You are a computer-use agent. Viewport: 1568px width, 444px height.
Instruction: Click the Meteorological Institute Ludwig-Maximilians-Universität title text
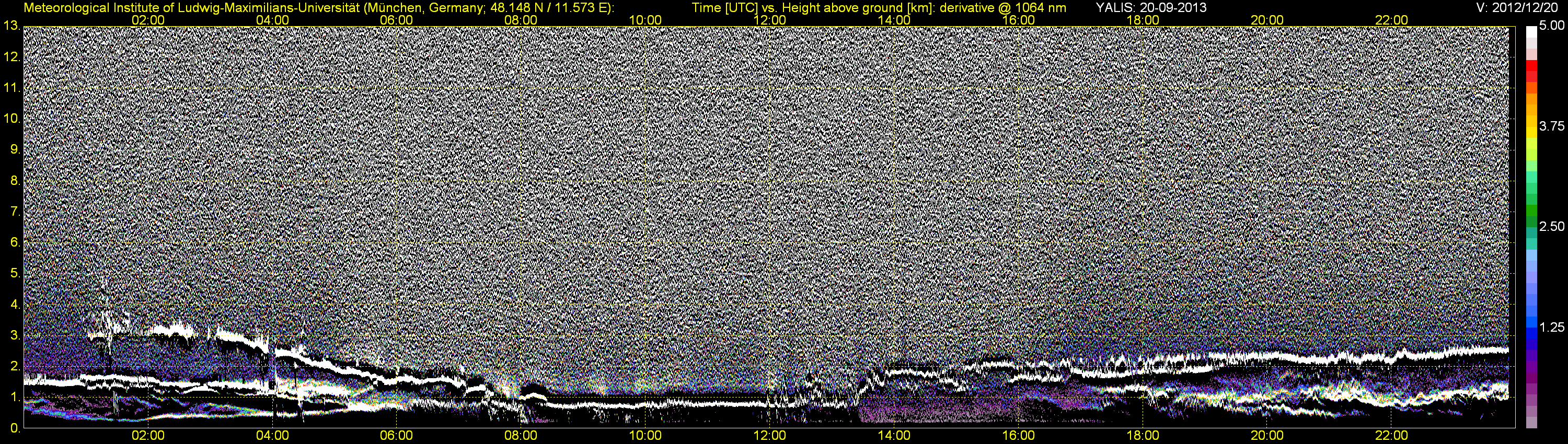pos(318,8)
